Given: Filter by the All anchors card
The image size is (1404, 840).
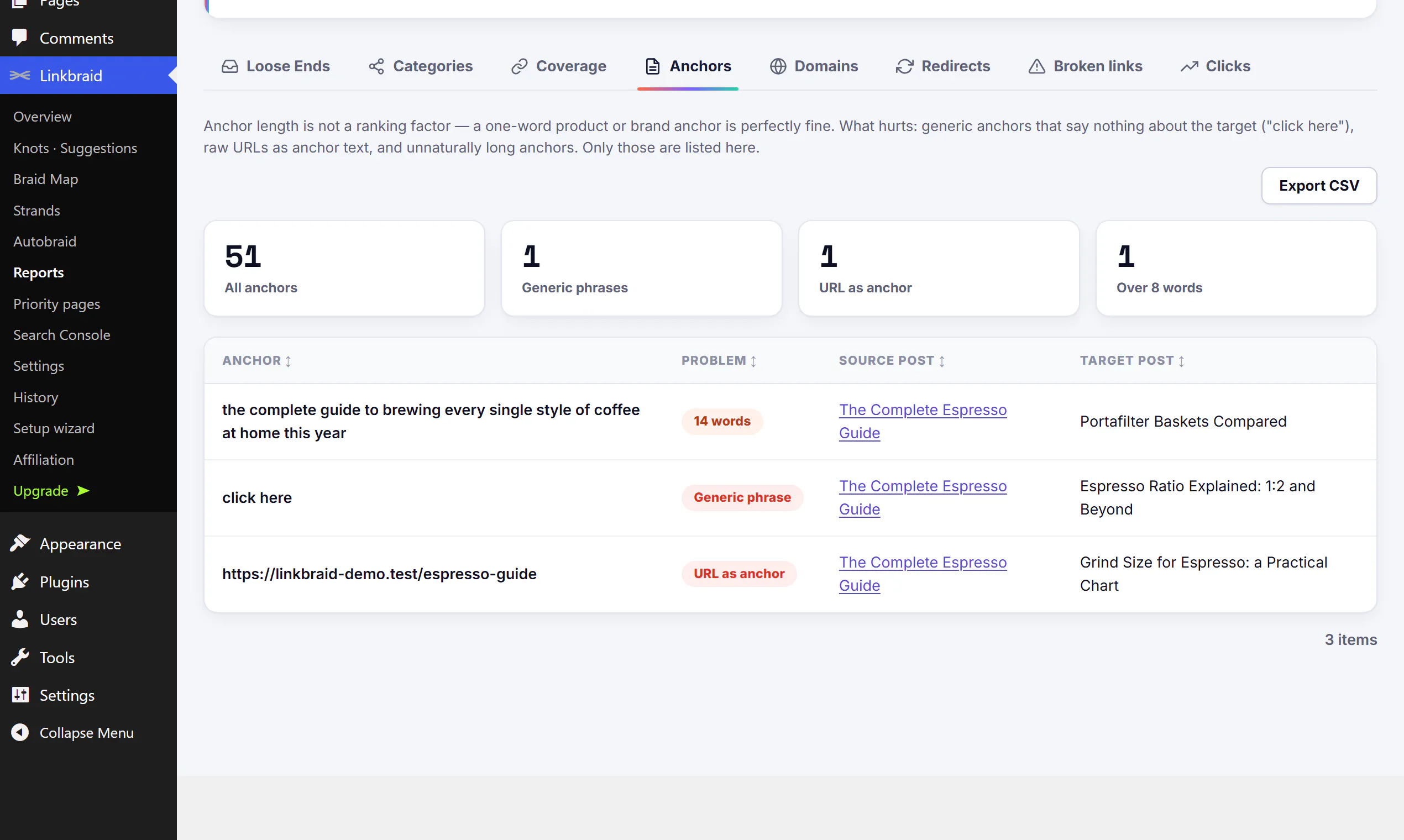Looking at the screenshot, I should 344,268.
